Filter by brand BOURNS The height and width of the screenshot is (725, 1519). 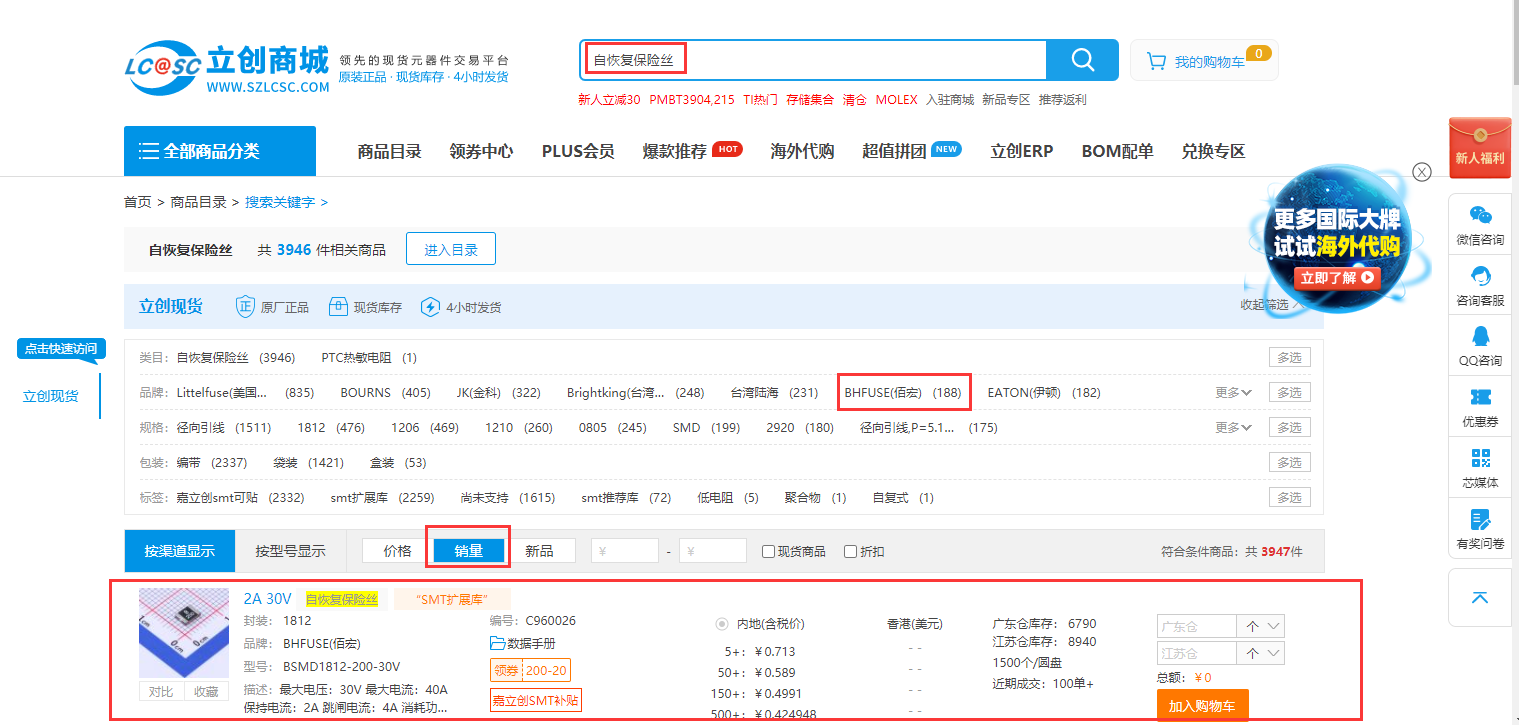coord(385,393)
